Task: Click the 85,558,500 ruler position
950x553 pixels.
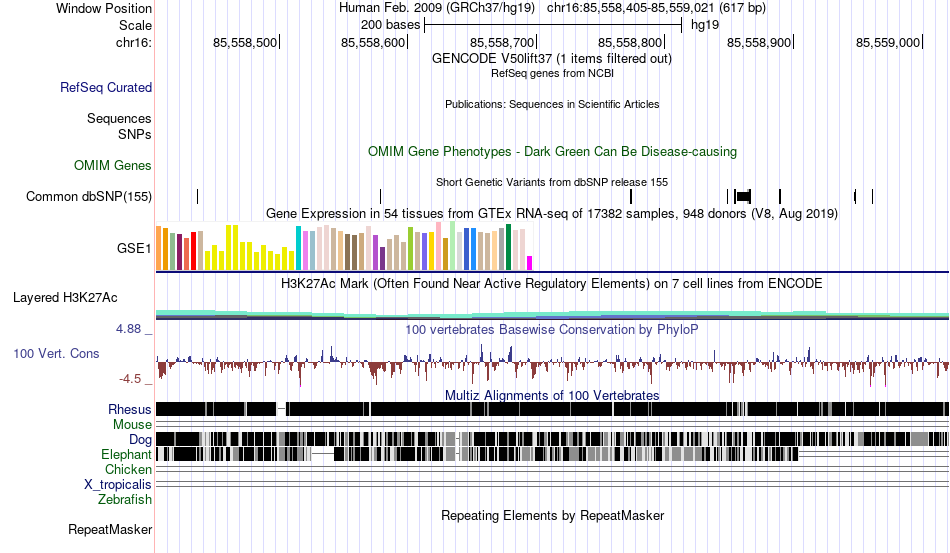Action: (x=245, y=42)
